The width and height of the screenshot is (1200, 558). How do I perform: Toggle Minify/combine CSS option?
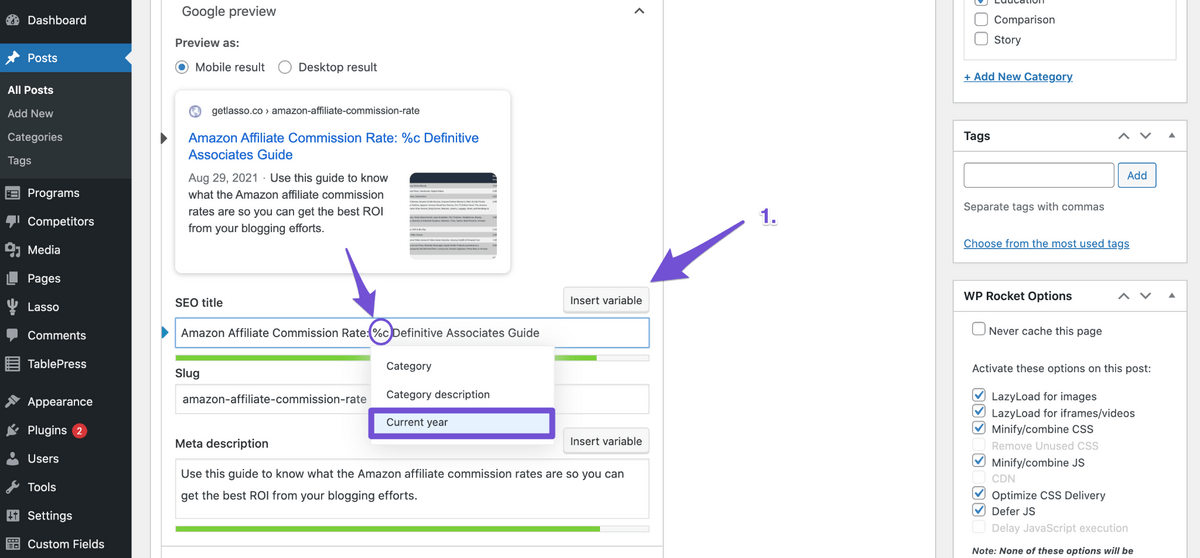tap(979, 428)
